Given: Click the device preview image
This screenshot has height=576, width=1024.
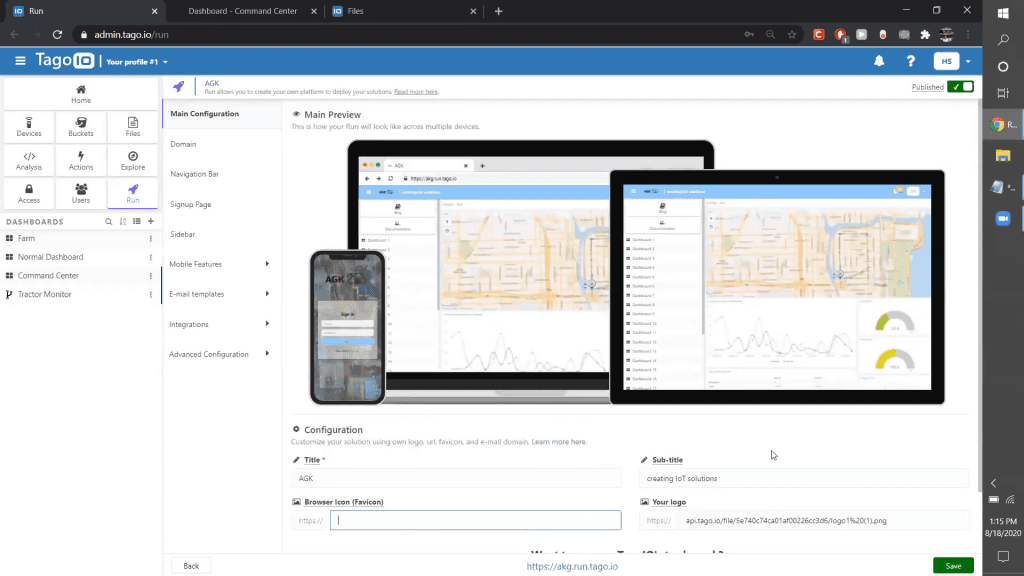Looking at the screenshot, I should [x=627, y=272].
